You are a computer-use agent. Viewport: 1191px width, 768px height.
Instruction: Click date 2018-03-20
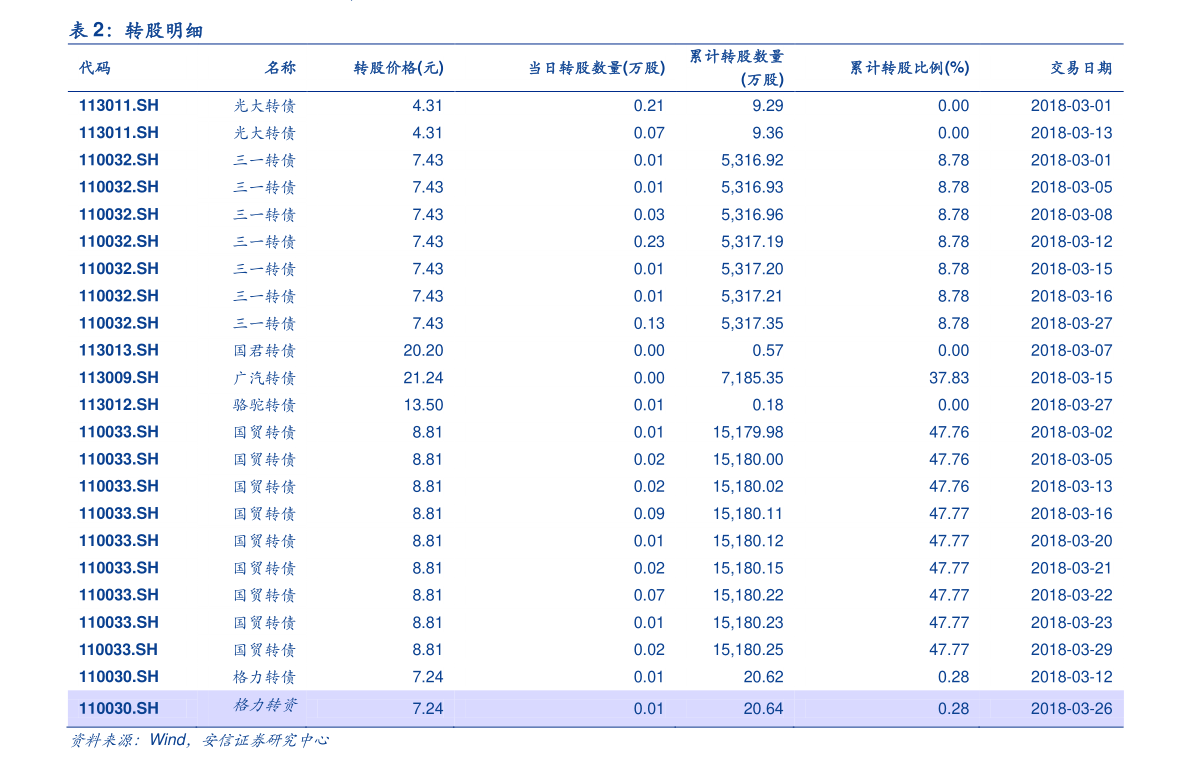(x=1071, y=541)
